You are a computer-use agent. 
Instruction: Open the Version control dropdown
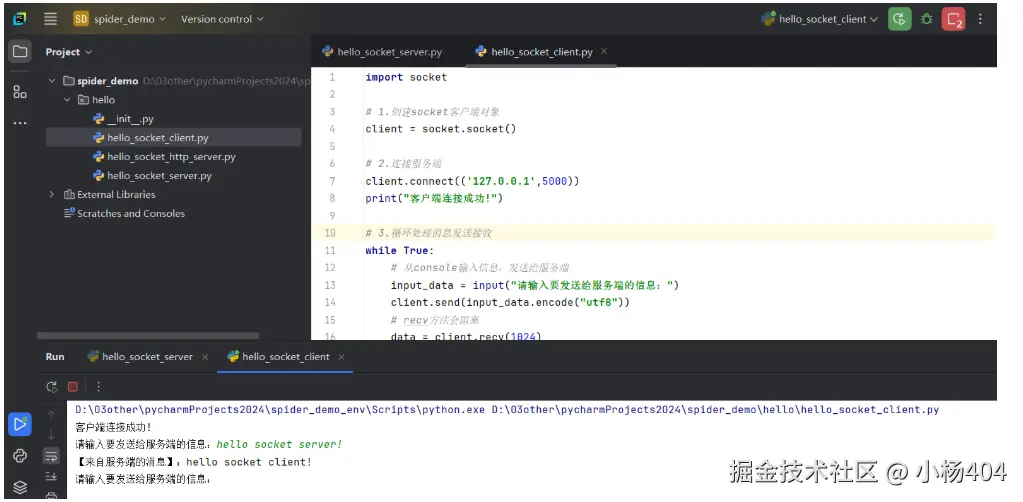coord(222,19)
